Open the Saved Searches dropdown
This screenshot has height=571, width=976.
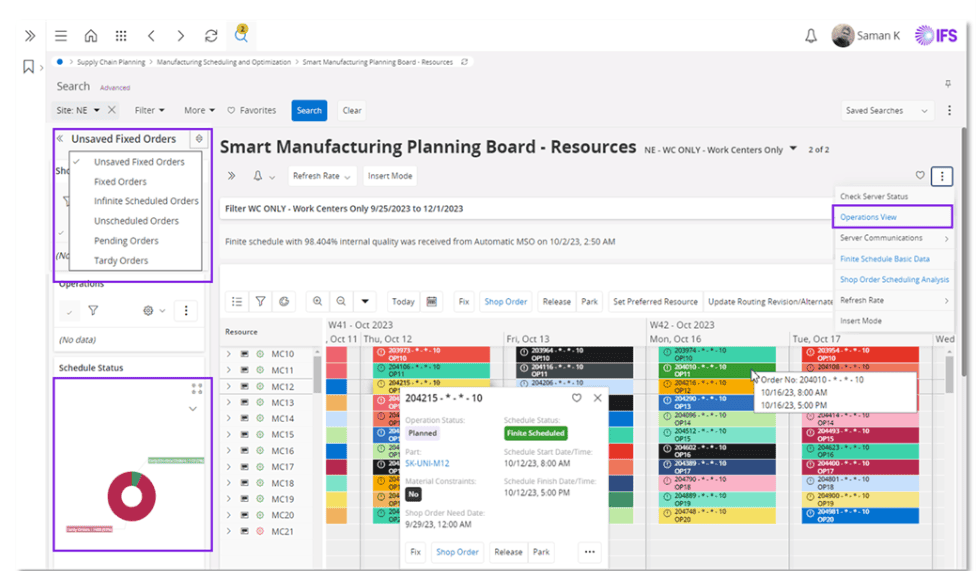point(887,111)
